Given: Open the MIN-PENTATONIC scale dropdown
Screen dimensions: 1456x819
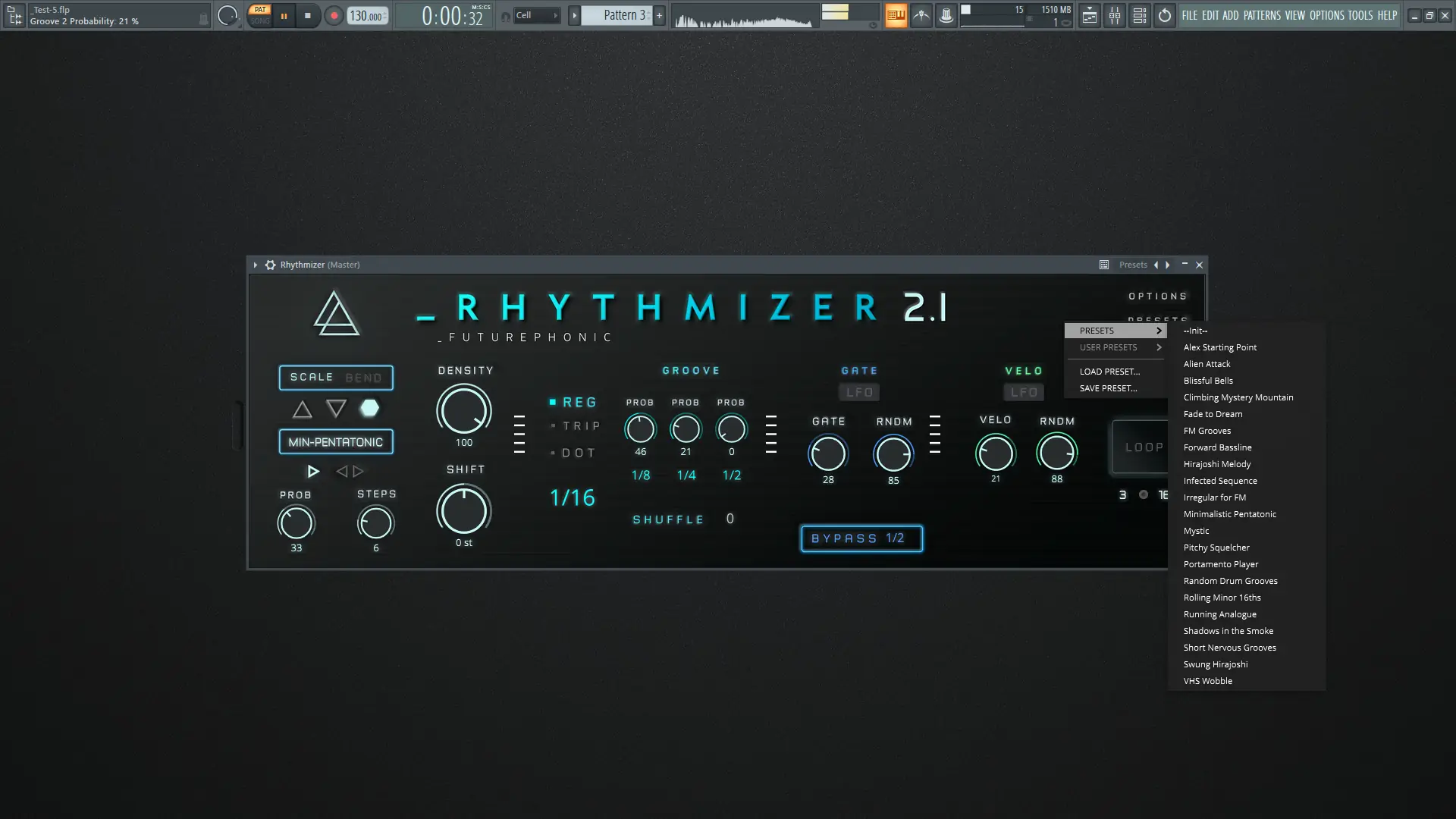Looking at the screenshot, I should point(336,442).
